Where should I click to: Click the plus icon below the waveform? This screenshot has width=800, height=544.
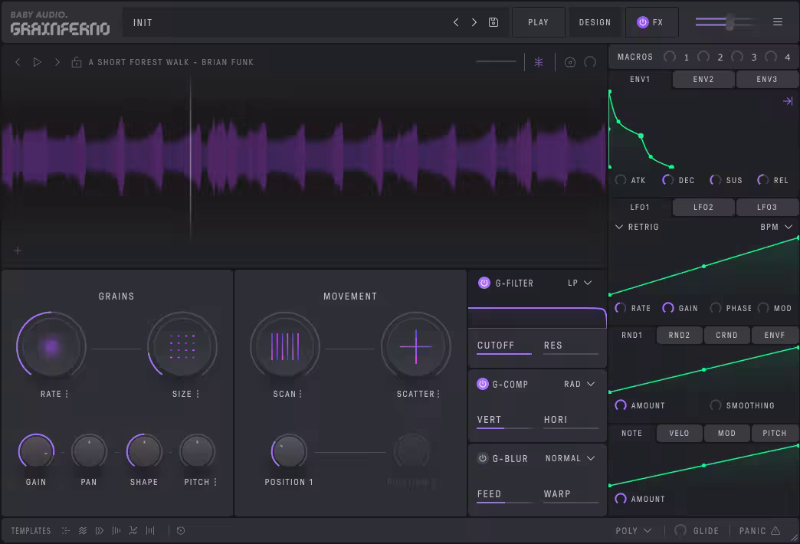(x=17, y=250)
